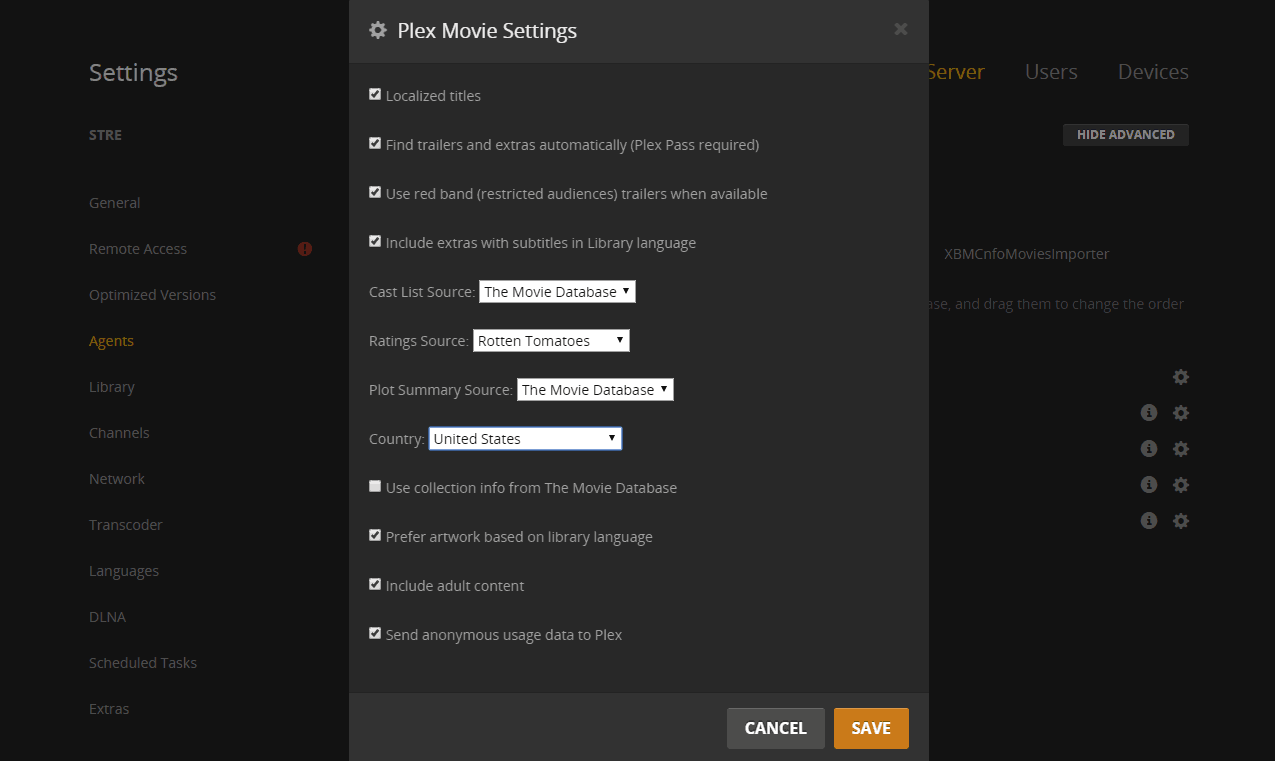This screenshot has height=761, width=1275.
Task: Click the Settings page heading
Action: coord(133,73)
